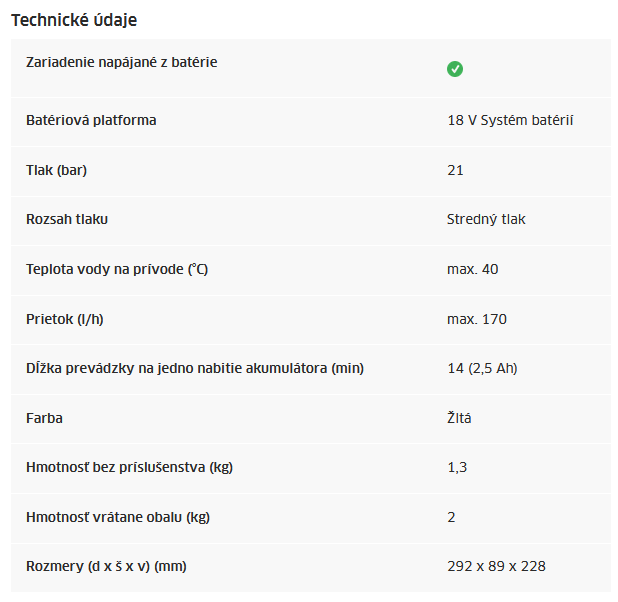This screenshot has height=602, width=618.
Task: Click the Hmotnosť bez príslušenstva (kg) label
Action: coord(129,467)
